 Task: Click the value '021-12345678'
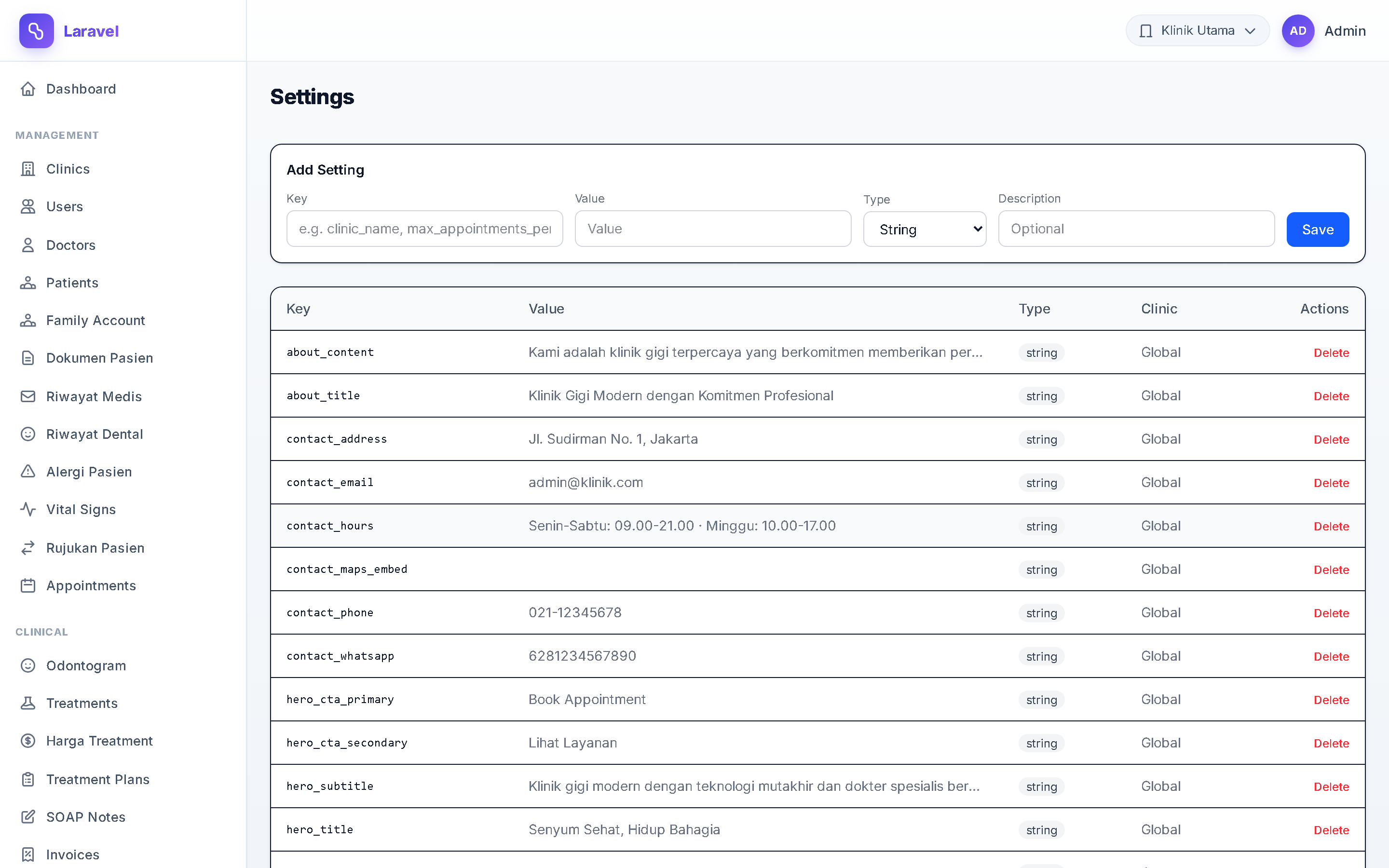click(x=574, y=612)
